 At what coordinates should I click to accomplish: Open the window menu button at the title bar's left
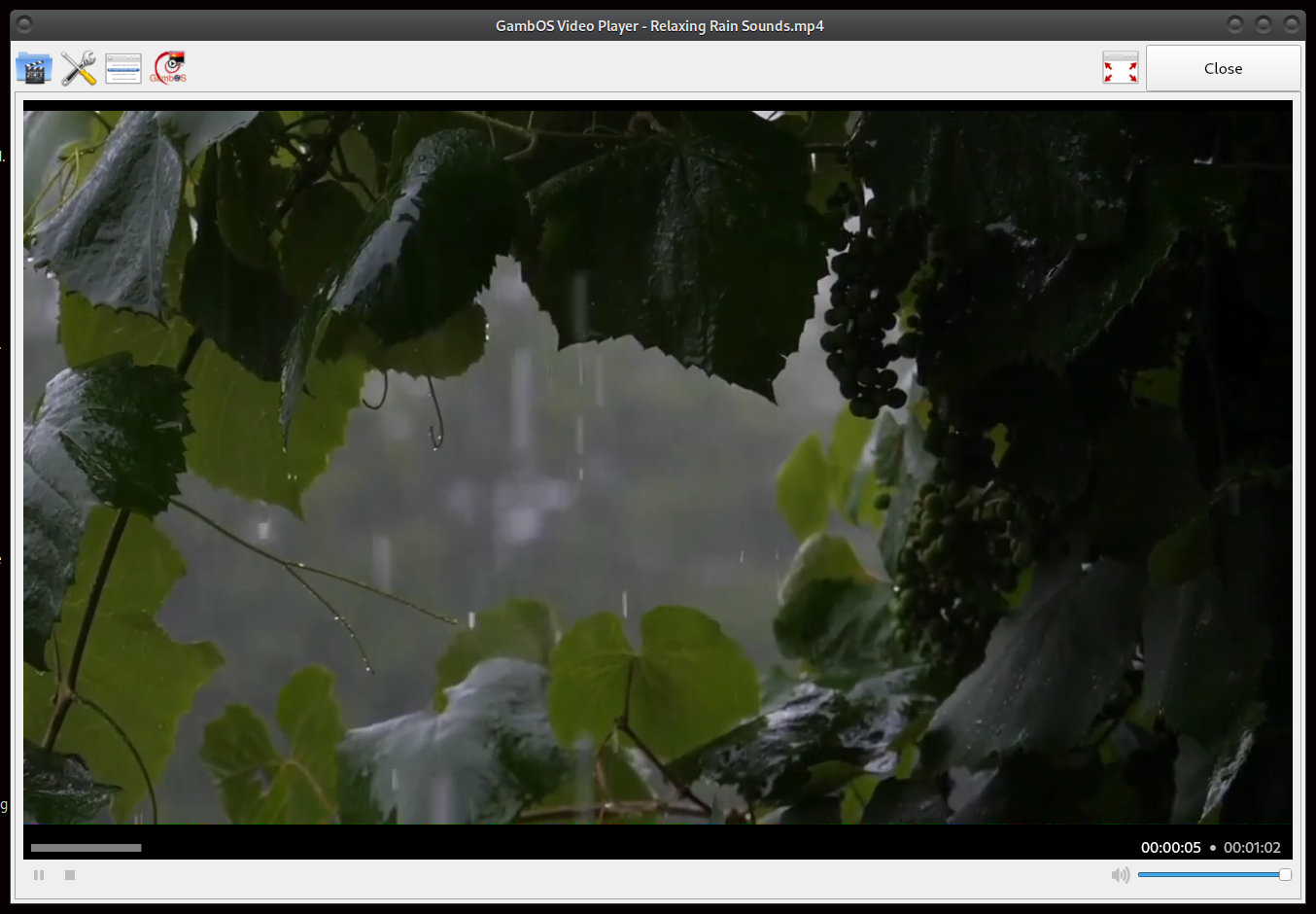point(24,24)
